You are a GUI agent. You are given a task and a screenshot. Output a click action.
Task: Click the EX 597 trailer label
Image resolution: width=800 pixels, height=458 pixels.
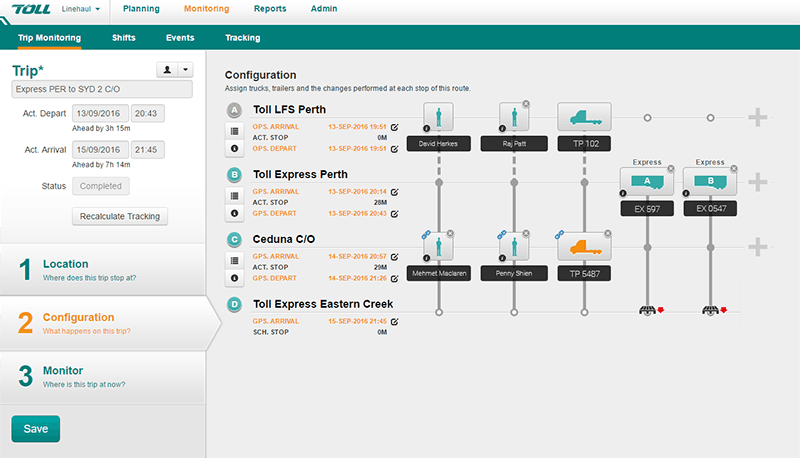coord(647,209)
